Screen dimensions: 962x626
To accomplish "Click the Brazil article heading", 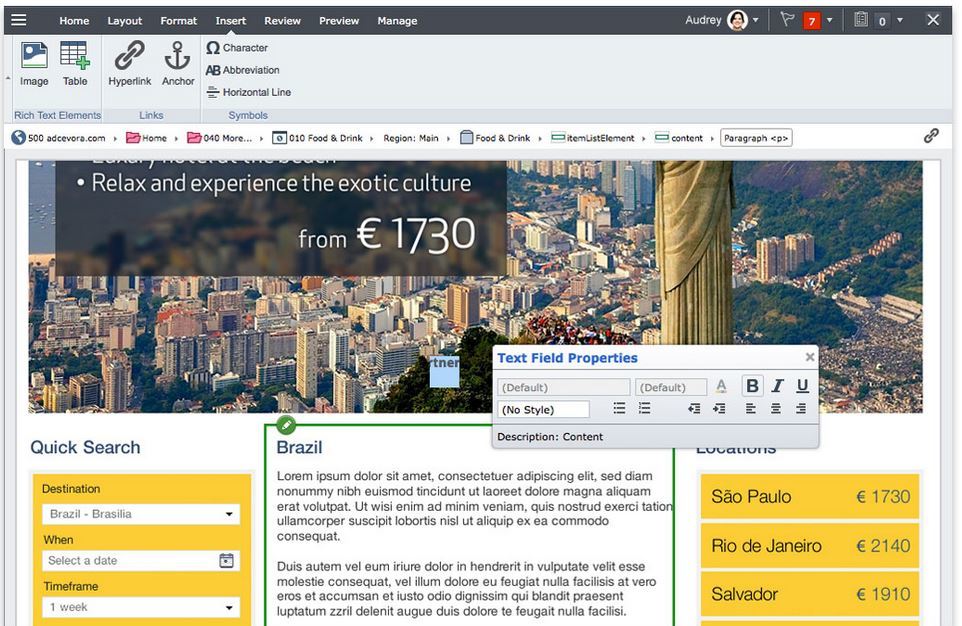I will [299, 447].
